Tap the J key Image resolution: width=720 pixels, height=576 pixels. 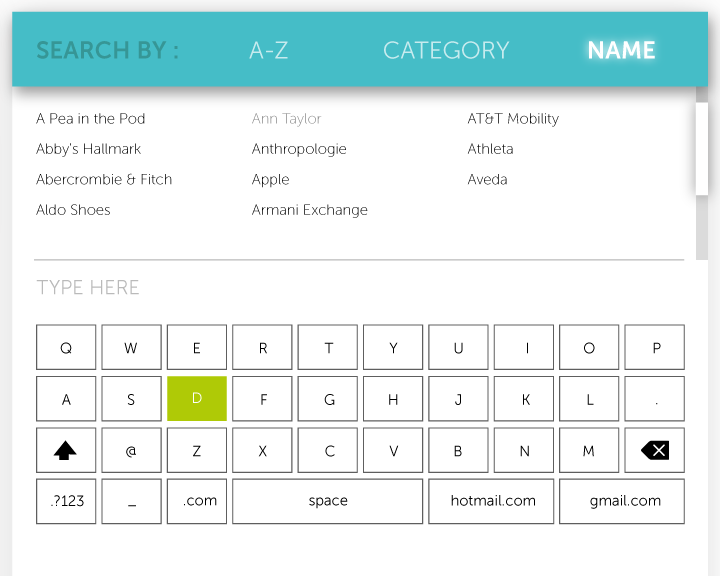click(458, 399)
